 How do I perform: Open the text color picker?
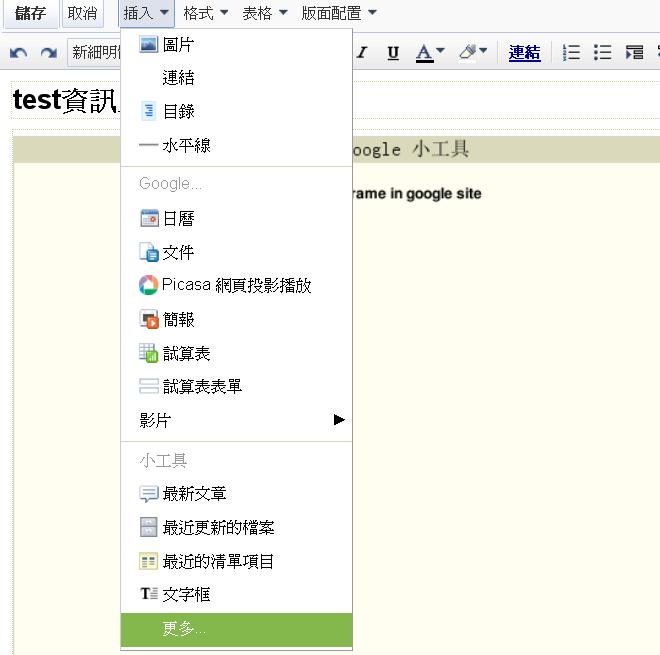click(x=430, y=53)
